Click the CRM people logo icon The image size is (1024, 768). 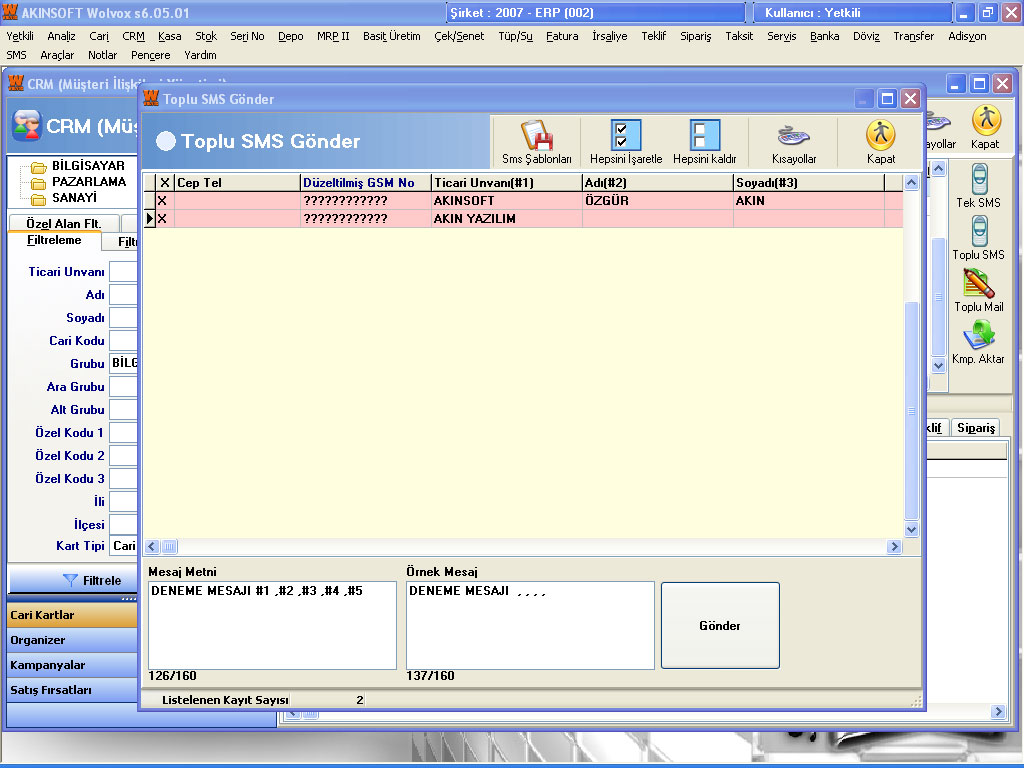click(27, 125)
